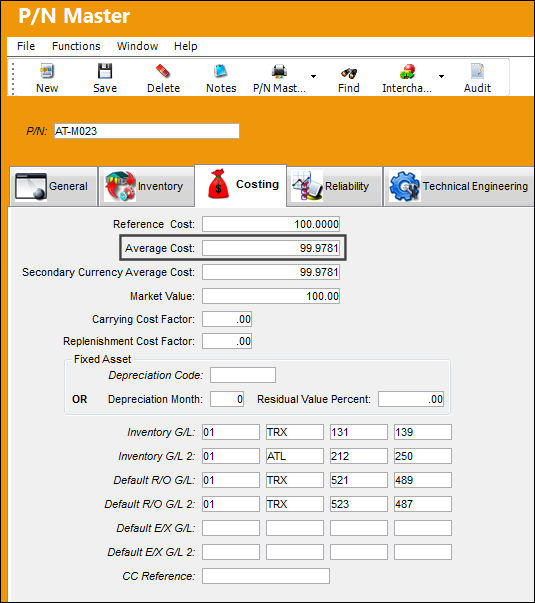Click Default R/O G/L field with 521
This screenshot has height=603, width=535.
coord(358,480)
